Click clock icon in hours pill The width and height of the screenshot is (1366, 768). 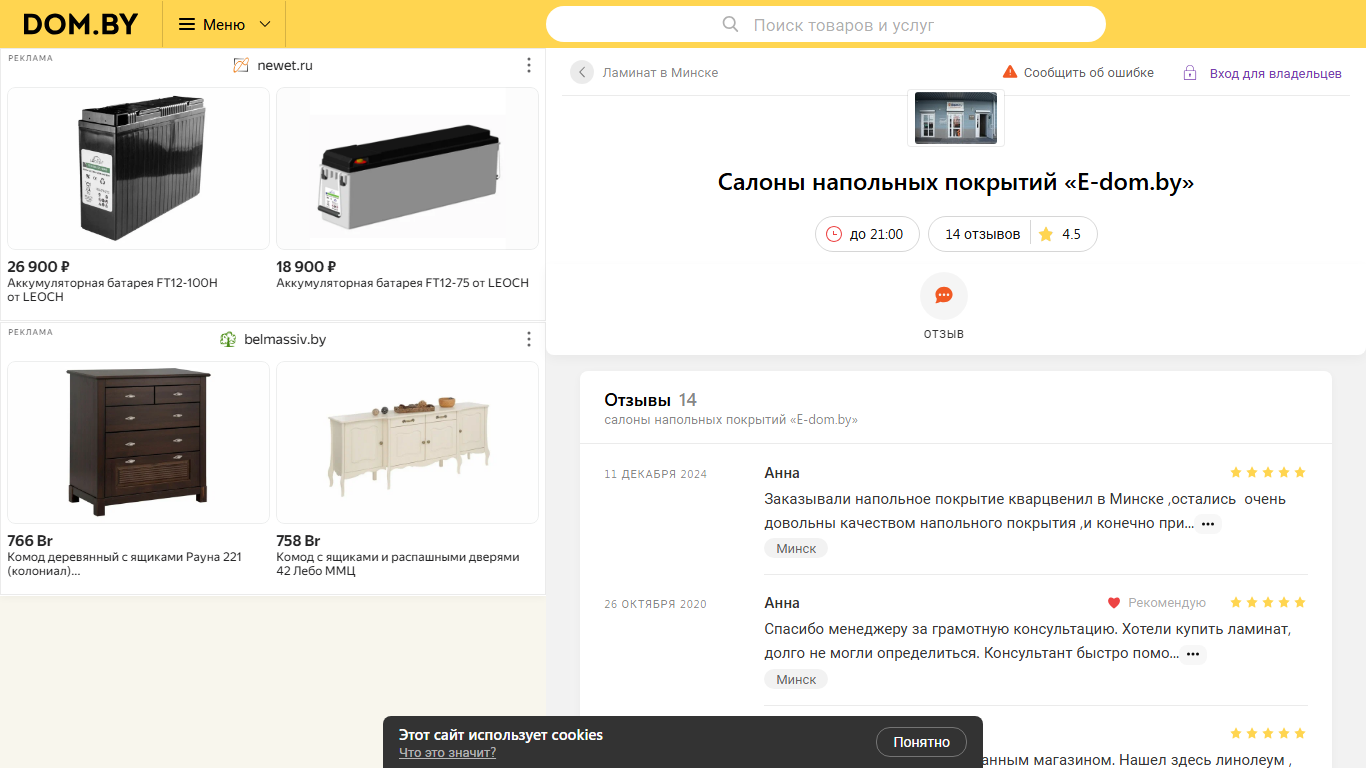point(834,234)
